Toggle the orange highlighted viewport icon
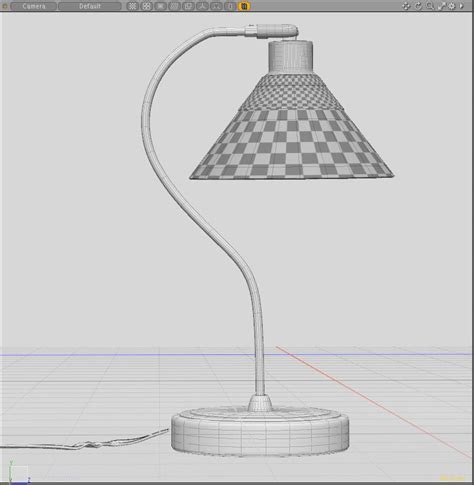This screenshot has width=474, height=485. pyautogui.click(x=244, y=6)
